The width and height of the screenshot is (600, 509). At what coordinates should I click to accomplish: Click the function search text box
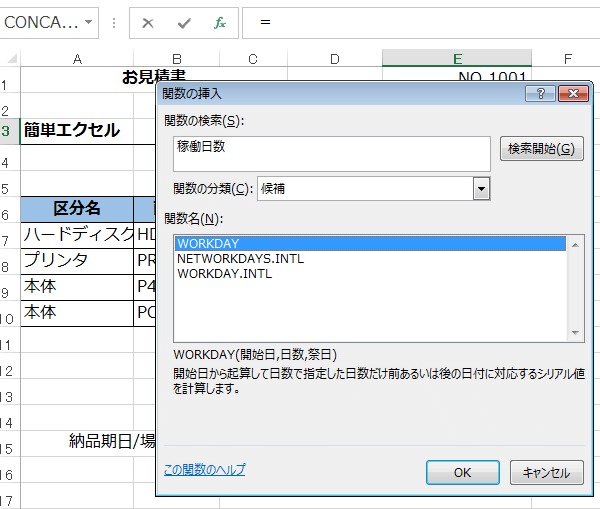(330, 152)
